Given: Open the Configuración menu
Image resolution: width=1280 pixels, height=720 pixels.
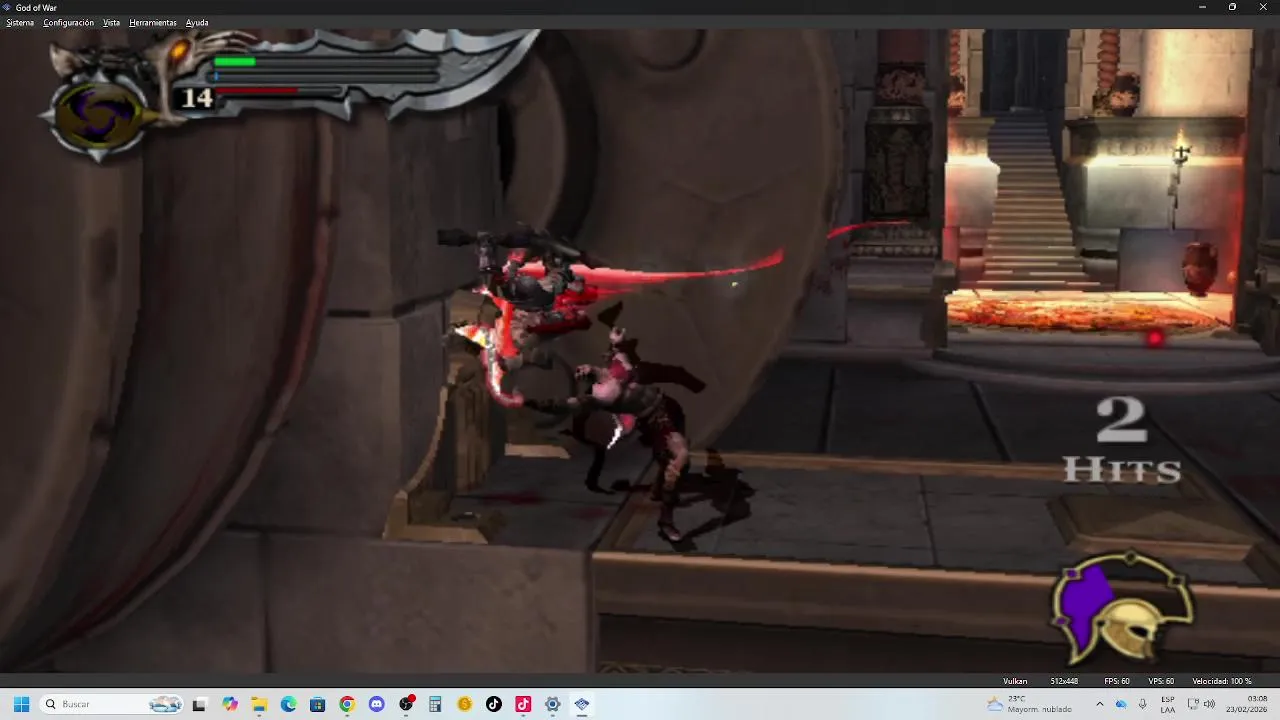Looking at the screenshot, I should (68, 22).
